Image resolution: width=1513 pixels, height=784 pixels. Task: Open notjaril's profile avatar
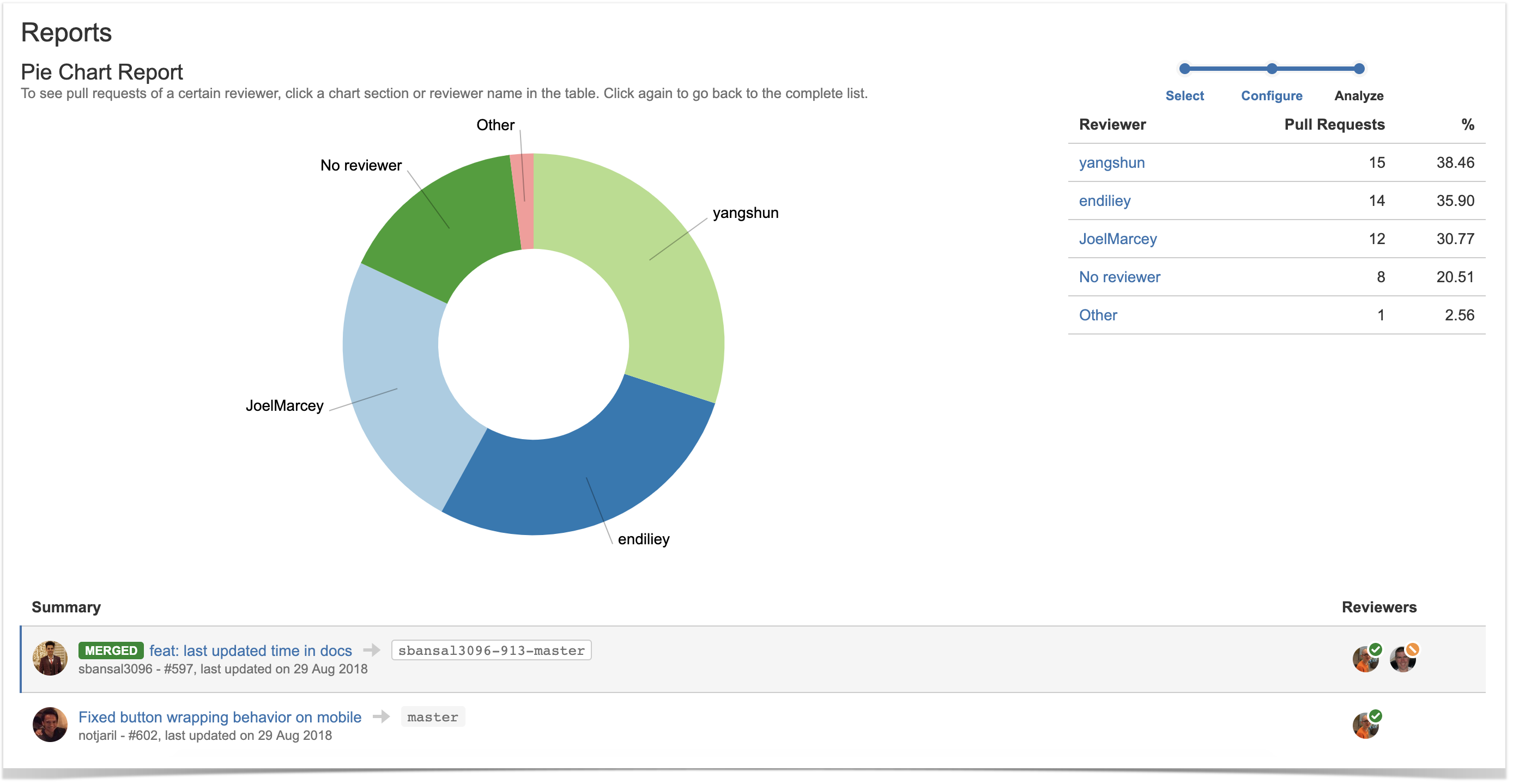(50, 725)
